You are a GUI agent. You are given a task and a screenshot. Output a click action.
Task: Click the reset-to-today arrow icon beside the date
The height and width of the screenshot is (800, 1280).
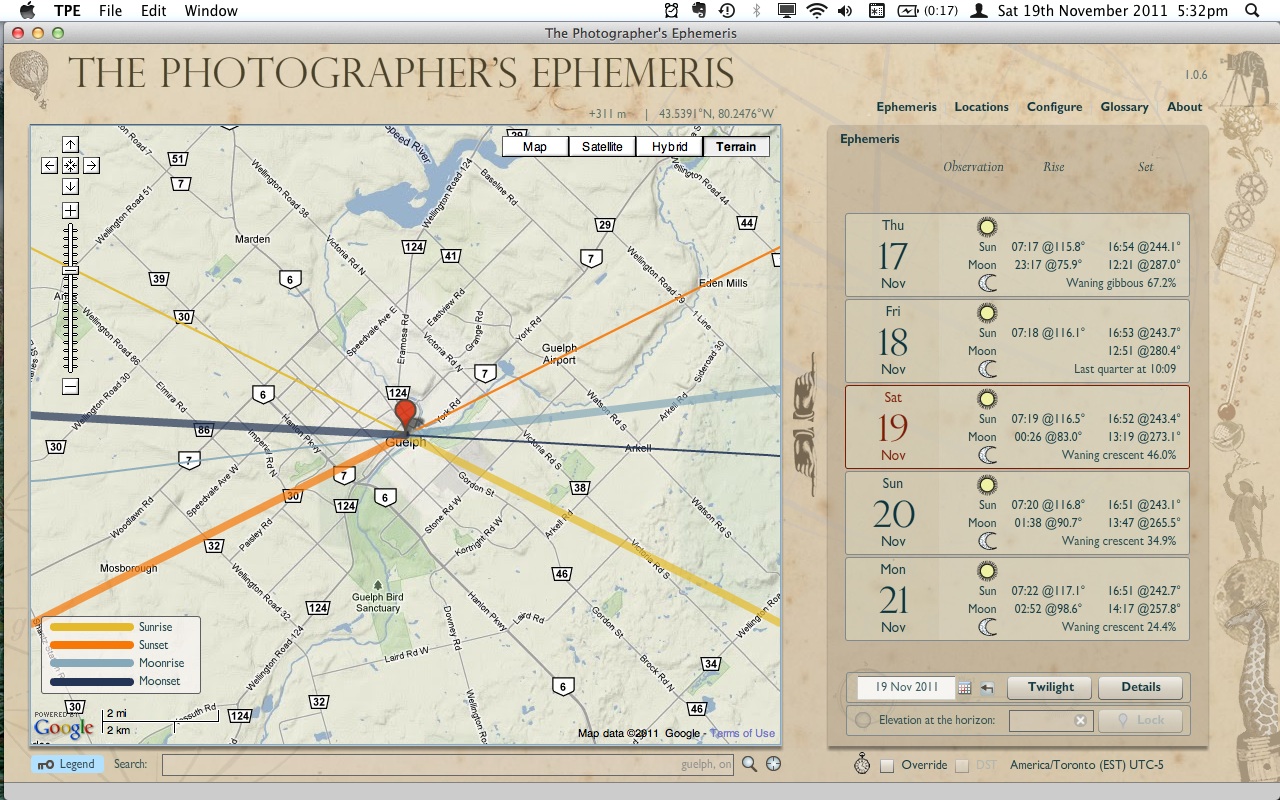click(987, 688)
